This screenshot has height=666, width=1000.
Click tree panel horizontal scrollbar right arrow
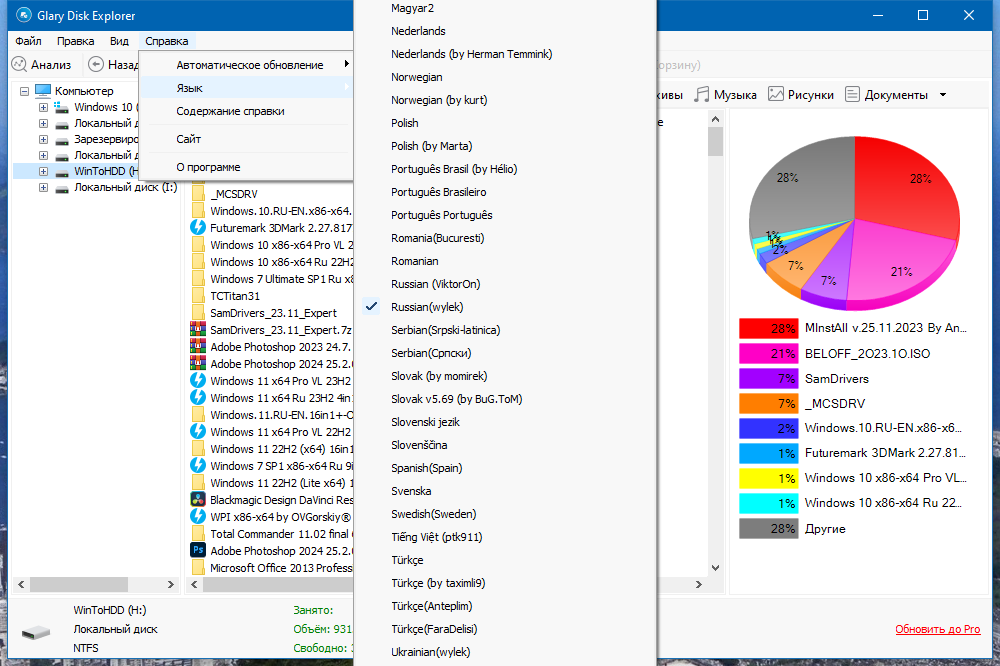click(x=170, y=584)
